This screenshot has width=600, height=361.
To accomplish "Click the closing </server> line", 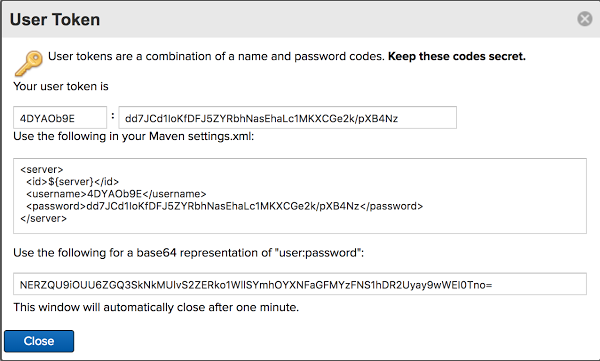I will [x=44, y=218].
